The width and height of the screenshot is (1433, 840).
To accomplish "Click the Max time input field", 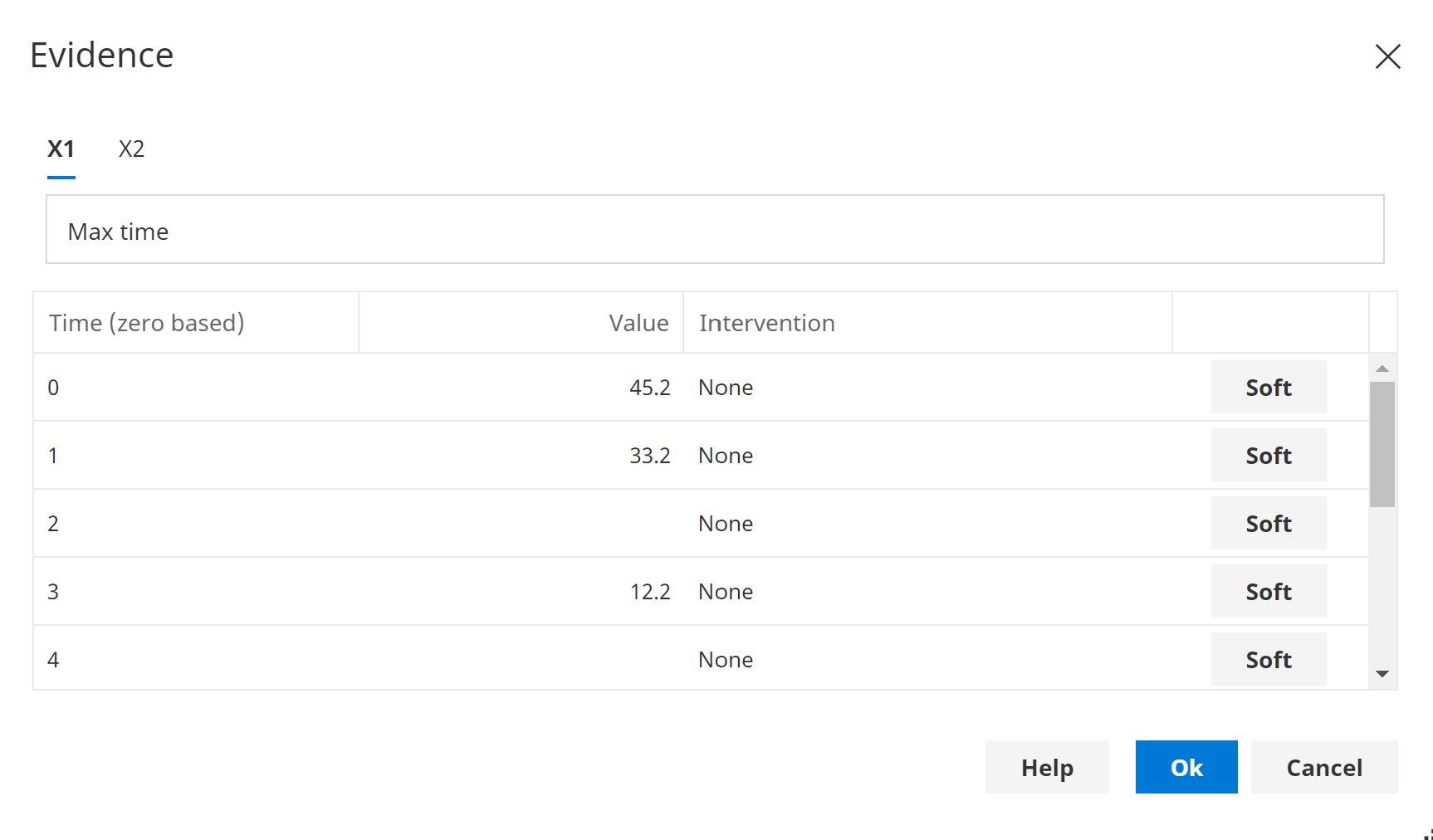I will tap(714, 230).
